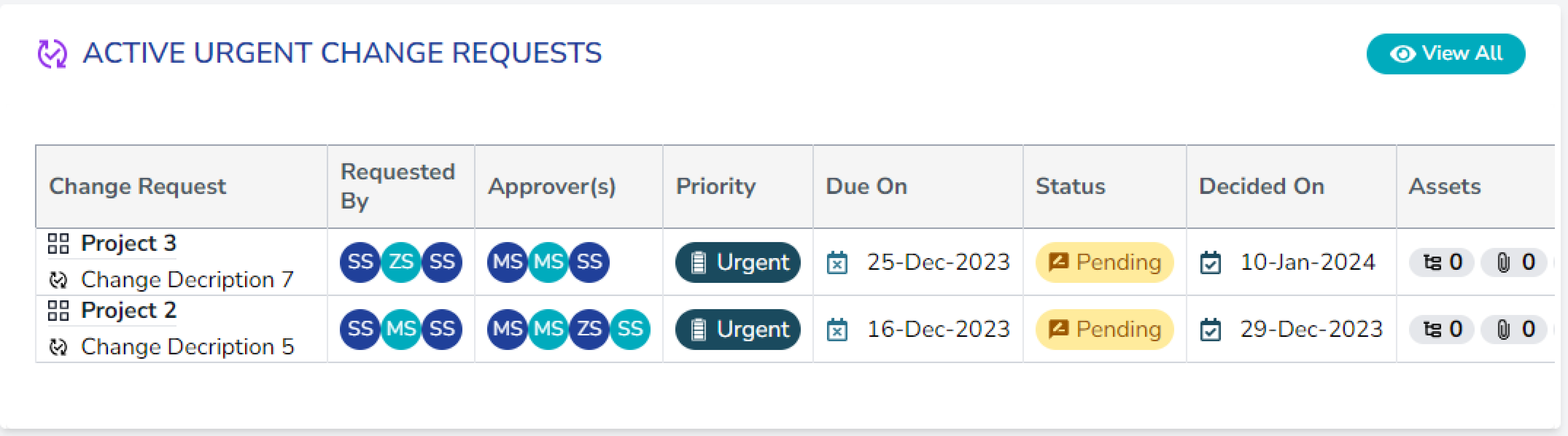Click the grid icon beside Project 3

pos(58,244)
